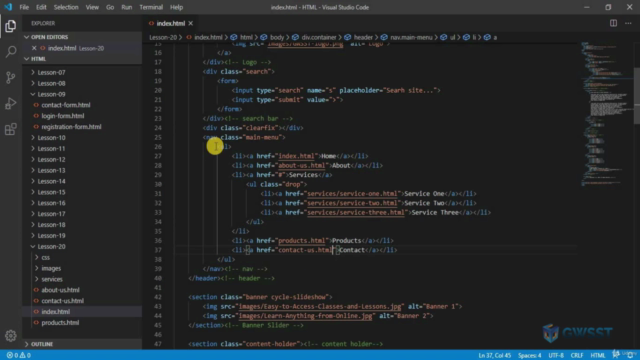Viewport: 640px width, 360px height.
Task: Open the Terminal menu
Action: [x=151, y=7]
